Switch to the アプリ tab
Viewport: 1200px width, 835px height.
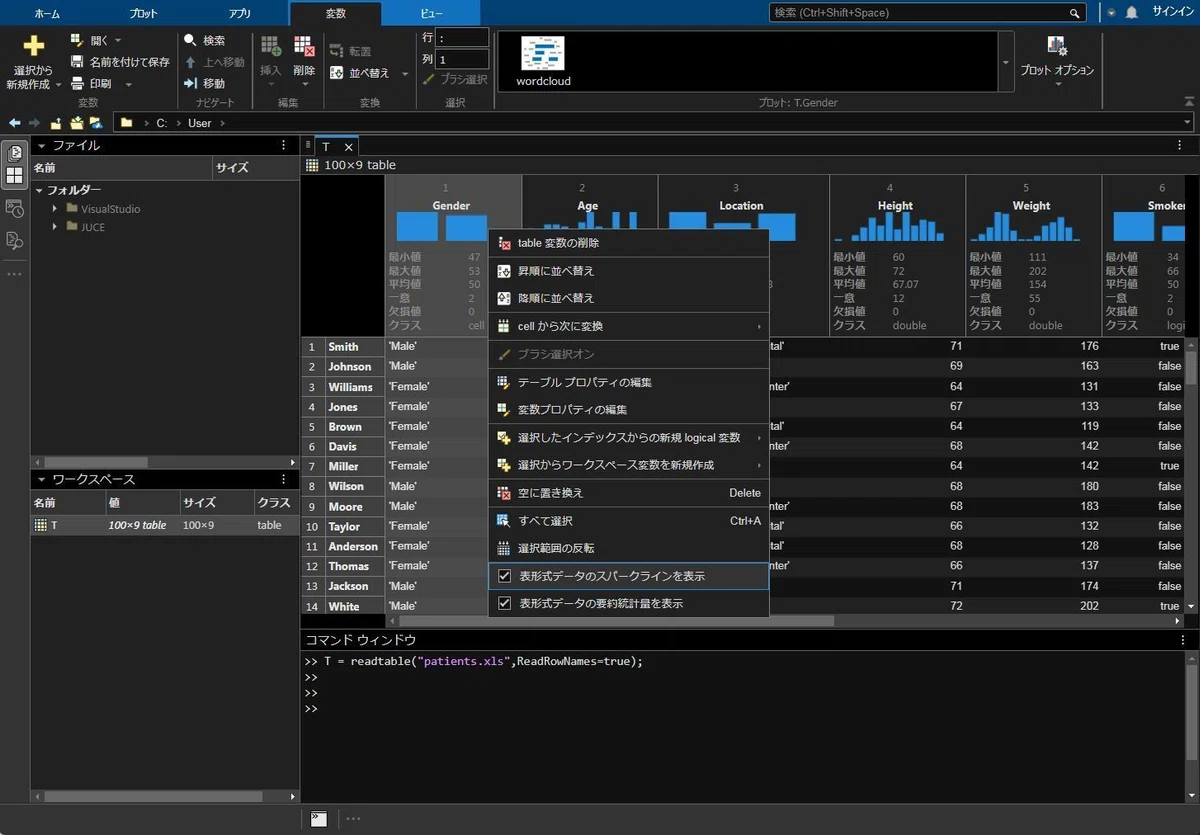[x=239, y=13]
